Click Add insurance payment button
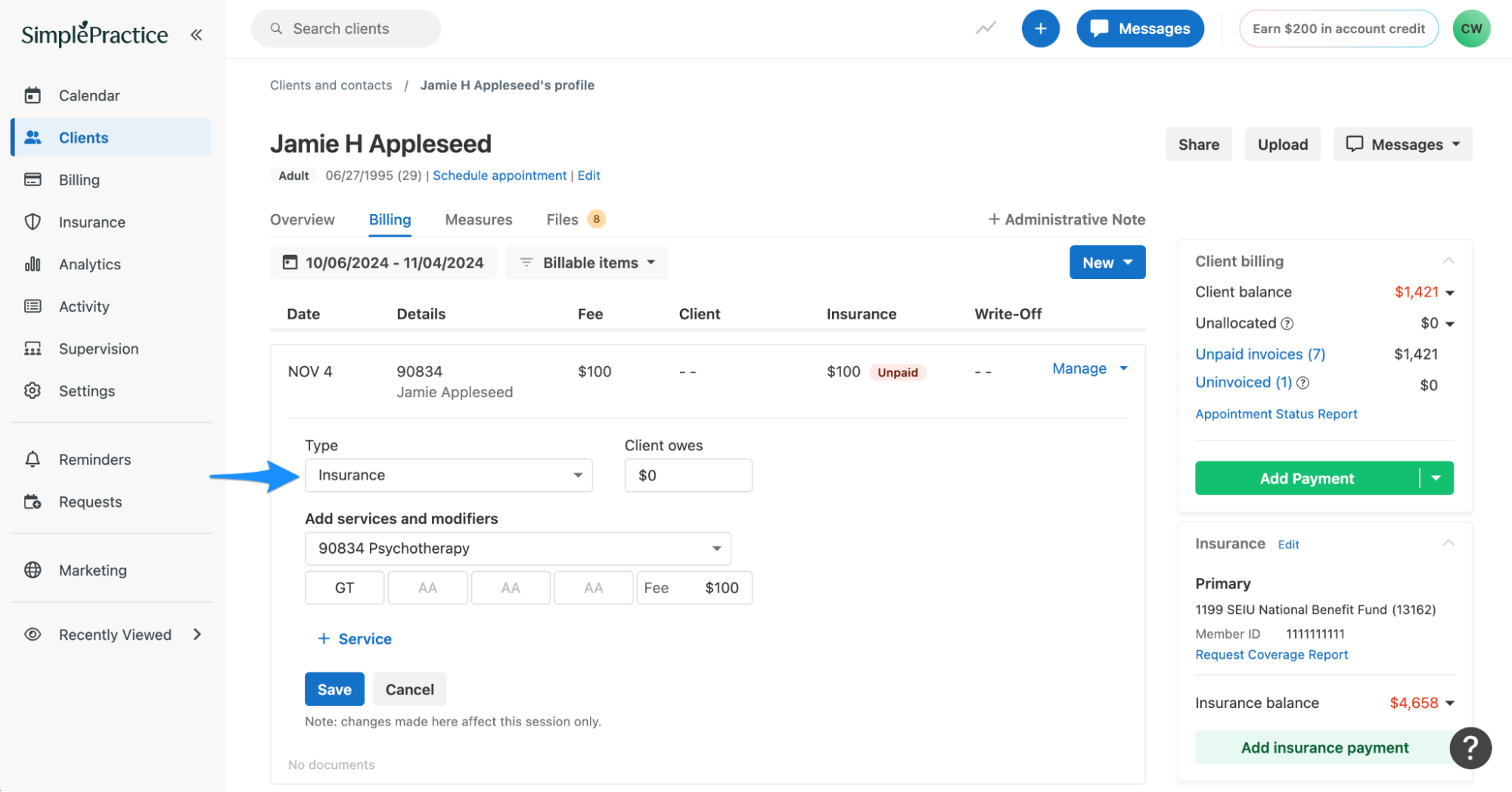Screen dimensions: 1512x792 pyautogui.click(x=1324, y=747)
